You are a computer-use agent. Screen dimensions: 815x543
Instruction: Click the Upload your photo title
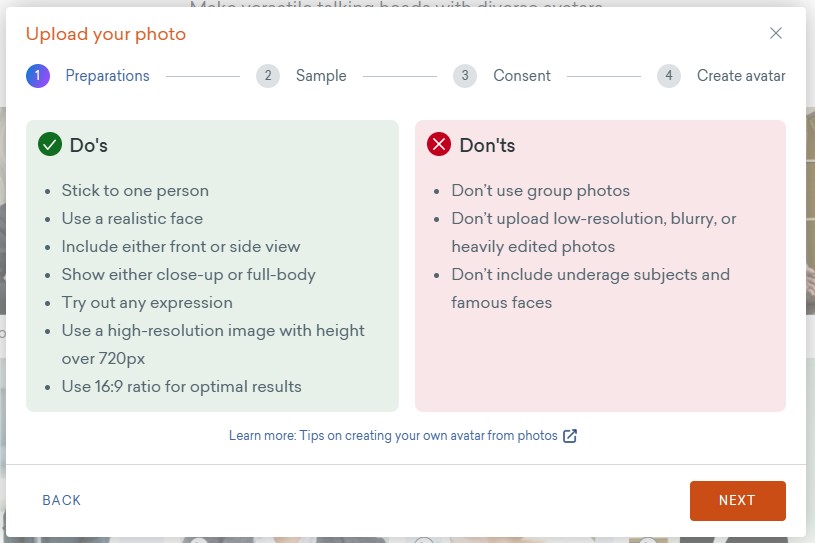click(106, 34)
